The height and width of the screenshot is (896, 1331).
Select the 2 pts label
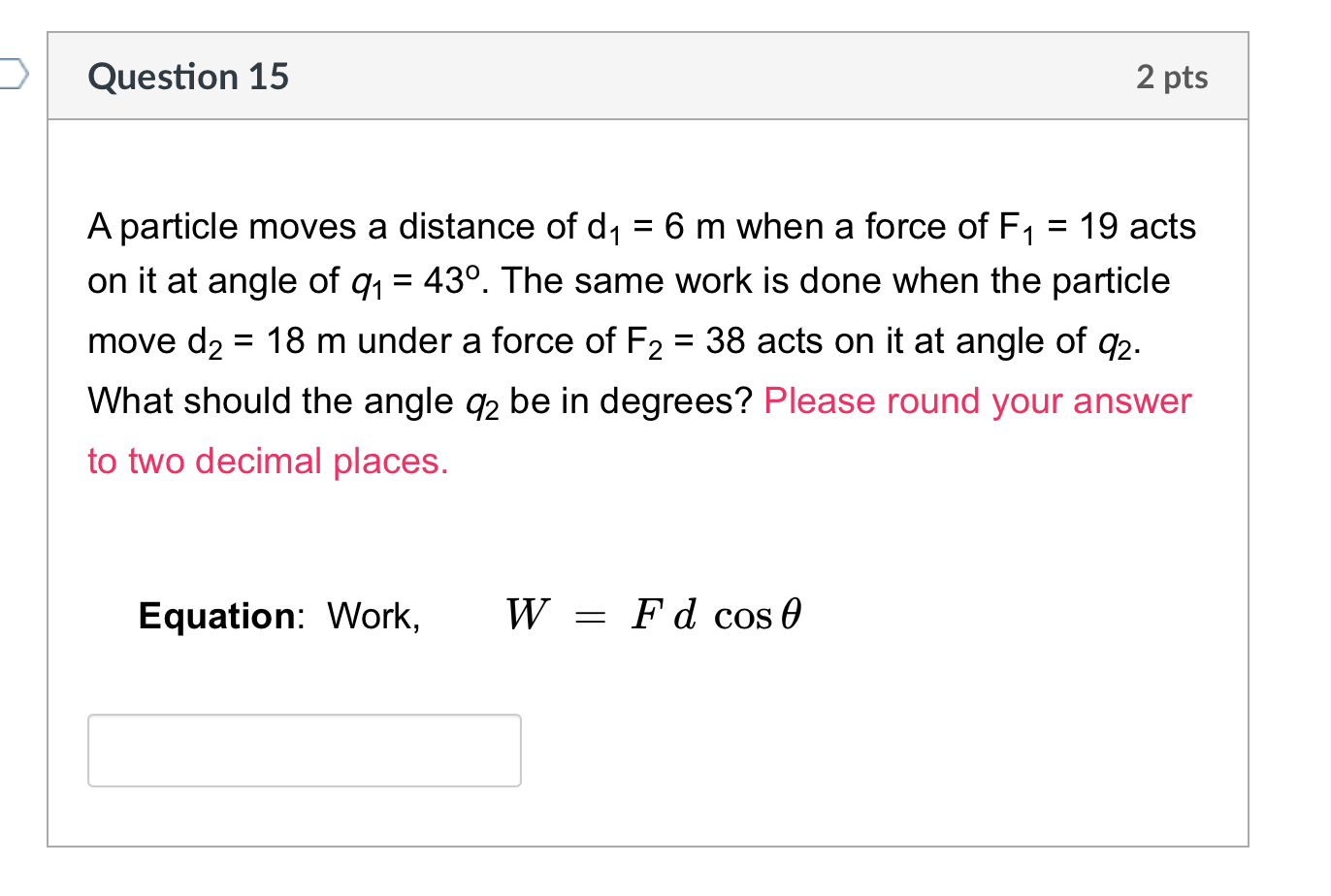tap(1172, 76)
